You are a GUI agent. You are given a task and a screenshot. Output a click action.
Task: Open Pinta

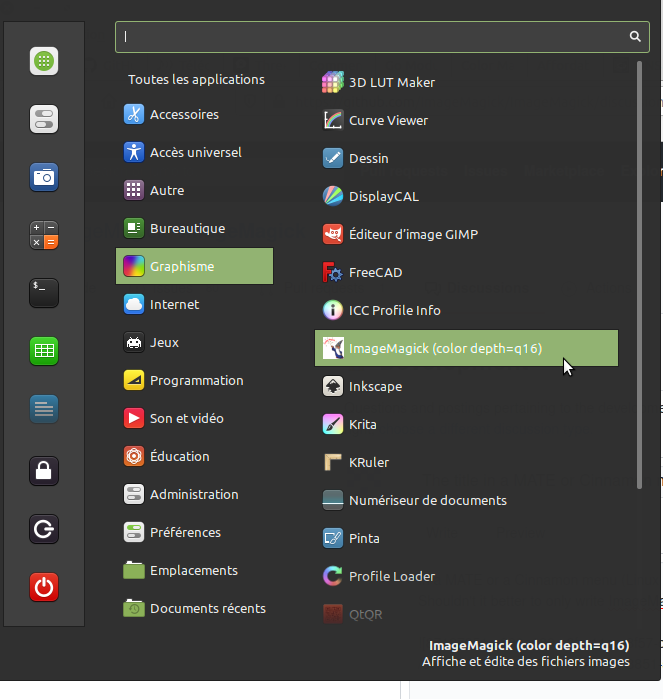tap(466, 539)
